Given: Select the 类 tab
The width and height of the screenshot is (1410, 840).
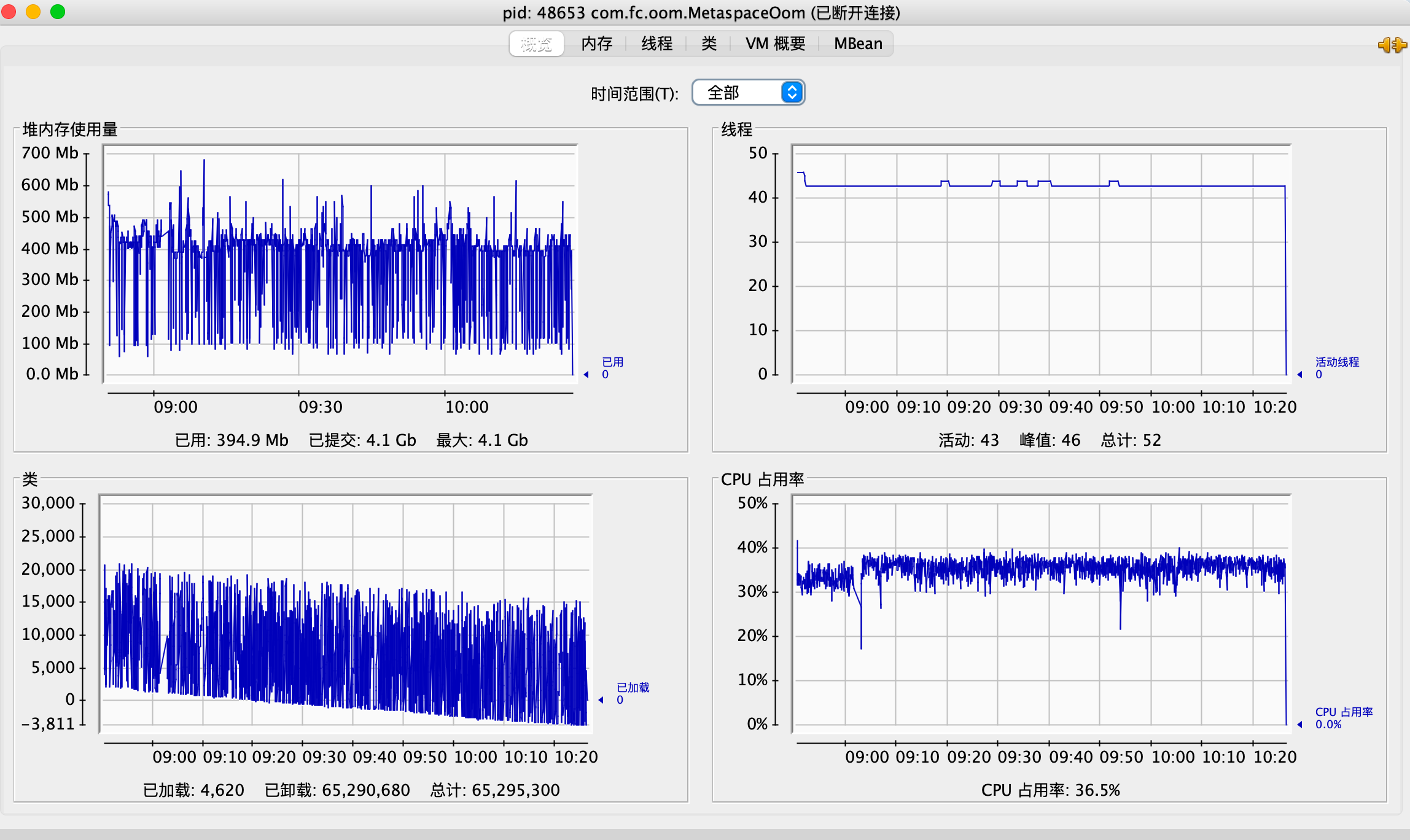Looking at the screenshot, I should [x=709, y=44].
